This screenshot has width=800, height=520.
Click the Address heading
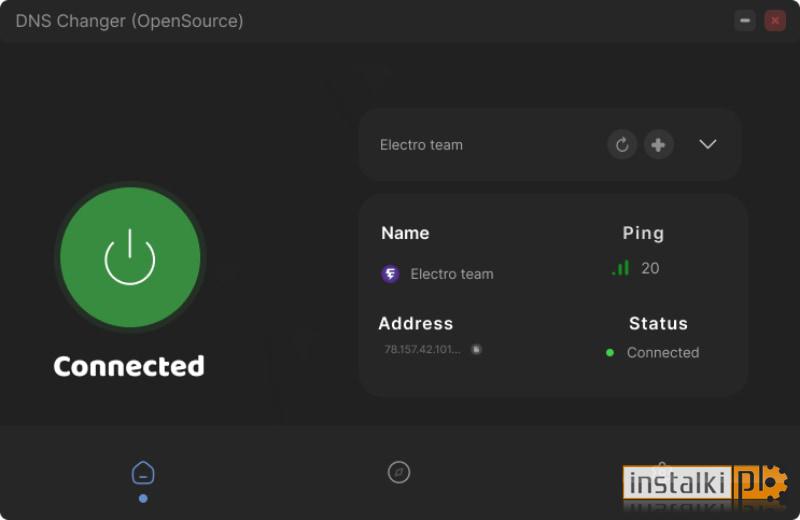coord(416,324)
